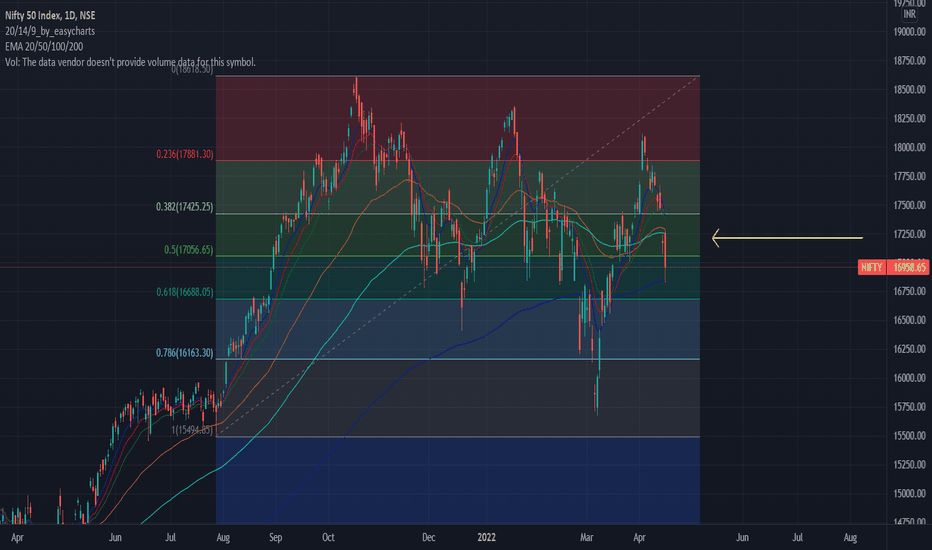The image size is (932, 550).
Task: Click the 17500.00 price axis value
Action: pyautogui.click(x=909, y=205)
